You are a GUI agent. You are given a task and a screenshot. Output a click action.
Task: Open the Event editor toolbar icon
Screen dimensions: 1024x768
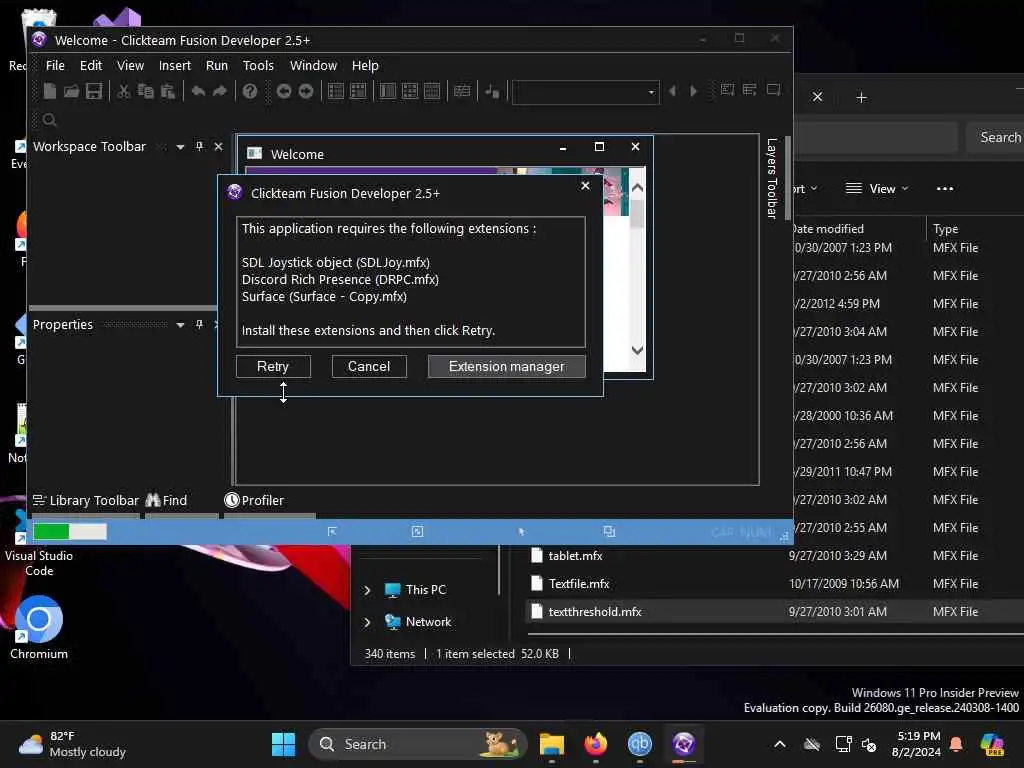click(388, 91)
